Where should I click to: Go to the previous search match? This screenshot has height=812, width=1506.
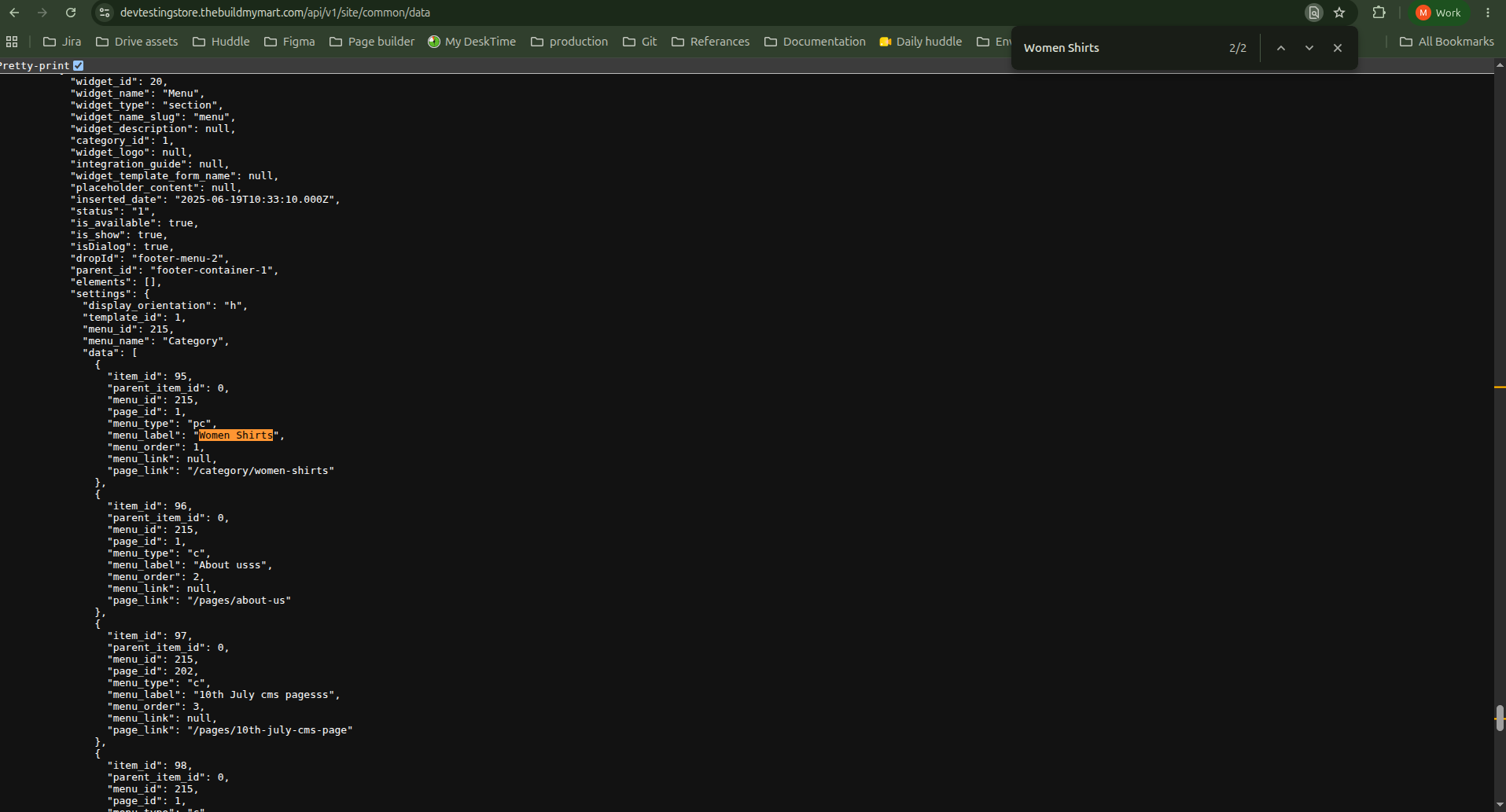1281,48
